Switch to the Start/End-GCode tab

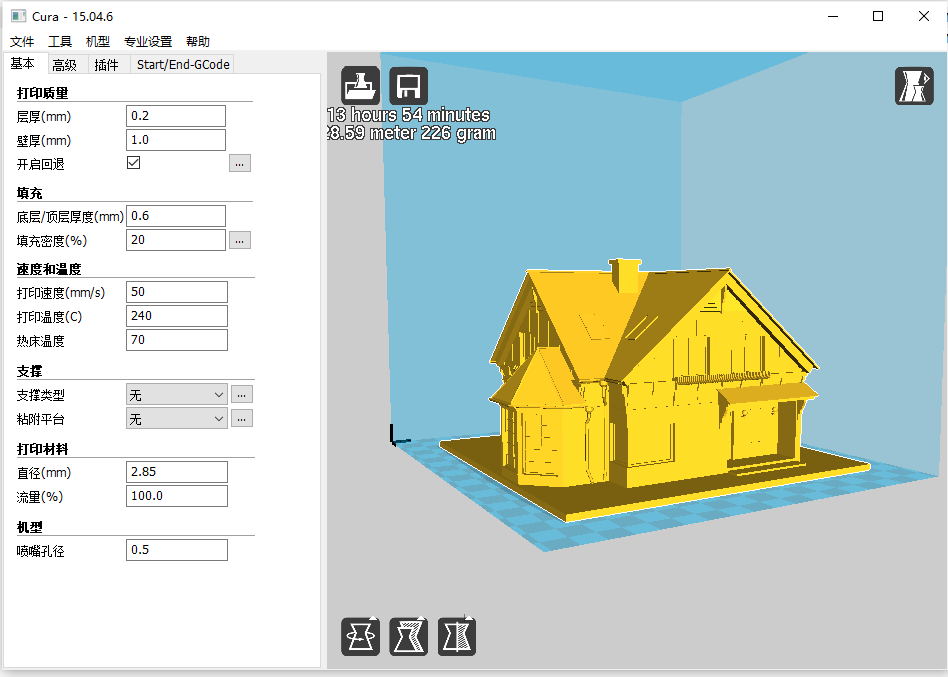pos(183,65)
